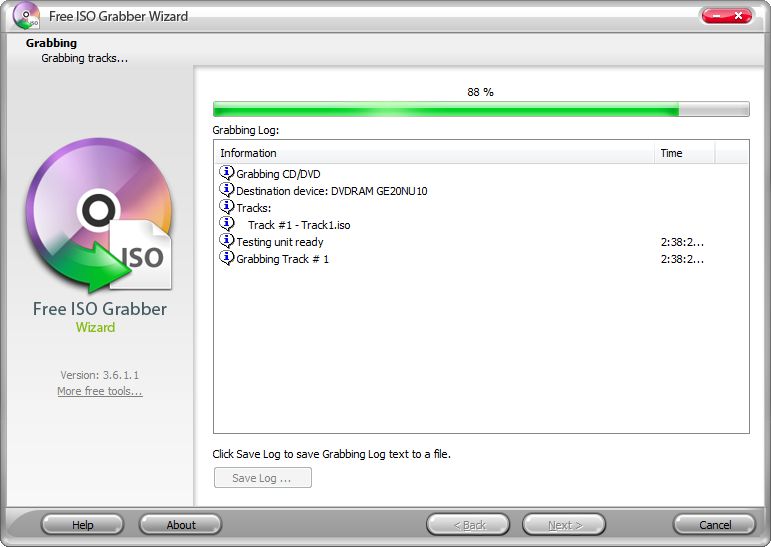Image resolution: width=771 pixels, height=547 pixels.
Task: Open the About dialog
Action: point(180,525)
